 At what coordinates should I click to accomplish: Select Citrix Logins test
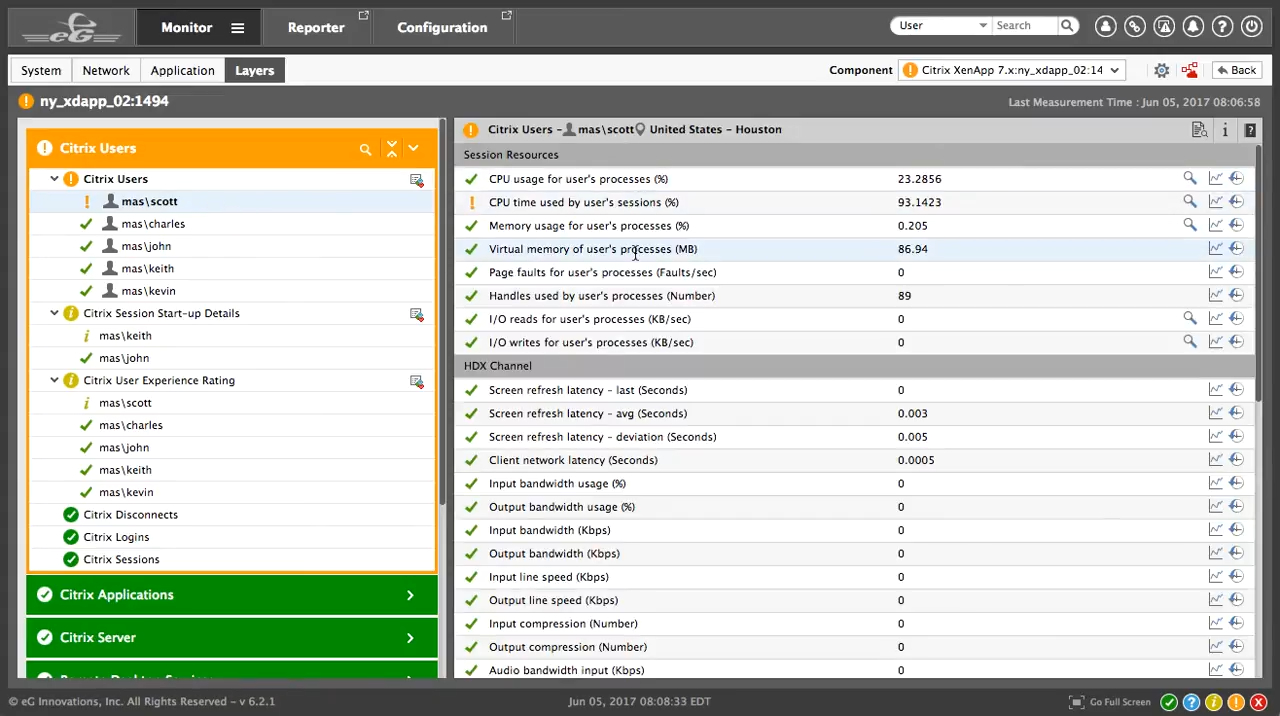116,537
